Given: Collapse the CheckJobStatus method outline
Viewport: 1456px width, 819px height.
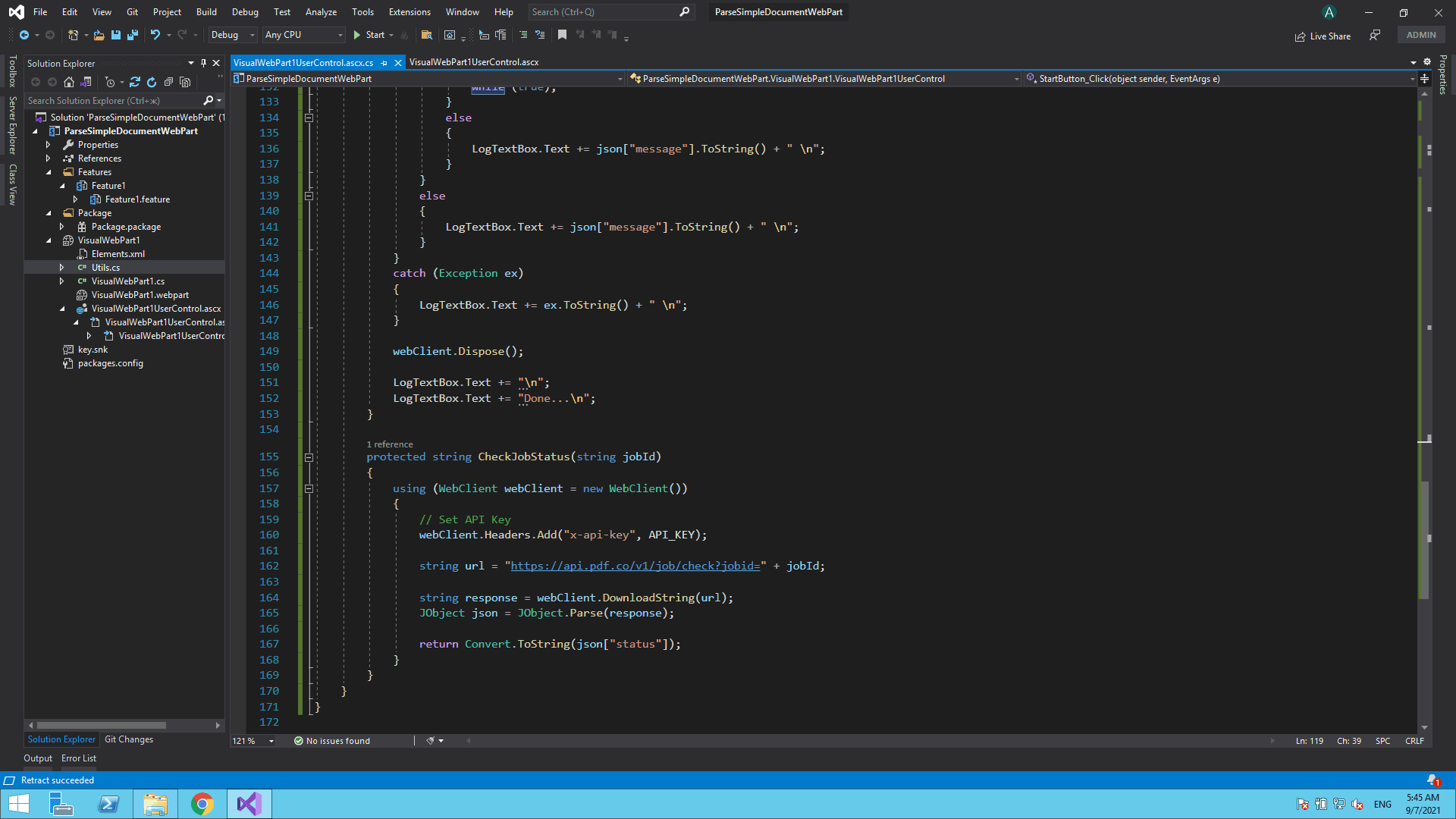Looking at the screenshot, I should pos(309,457).
